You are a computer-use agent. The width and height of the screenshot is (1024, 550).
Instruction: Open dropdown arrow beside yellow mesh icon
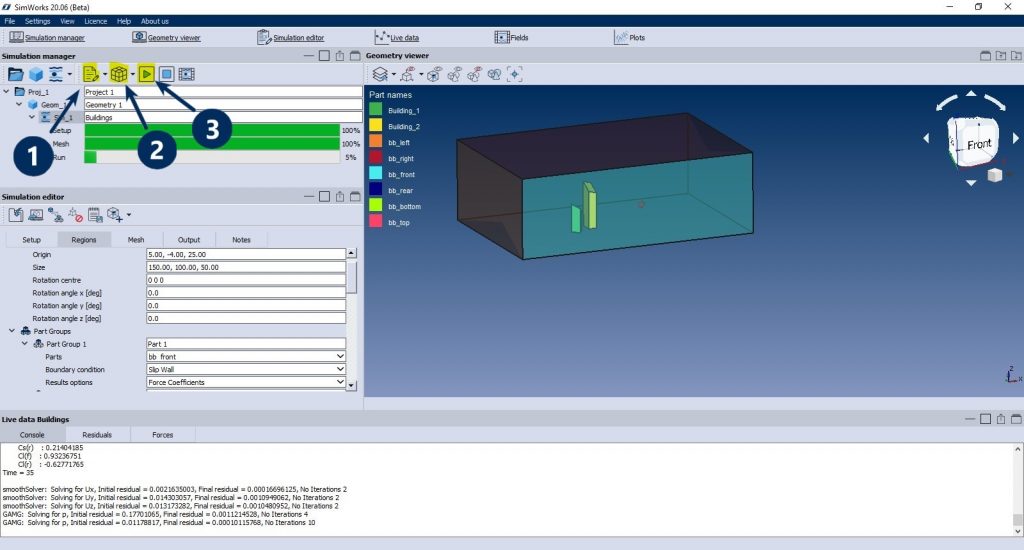coord(133,74)
